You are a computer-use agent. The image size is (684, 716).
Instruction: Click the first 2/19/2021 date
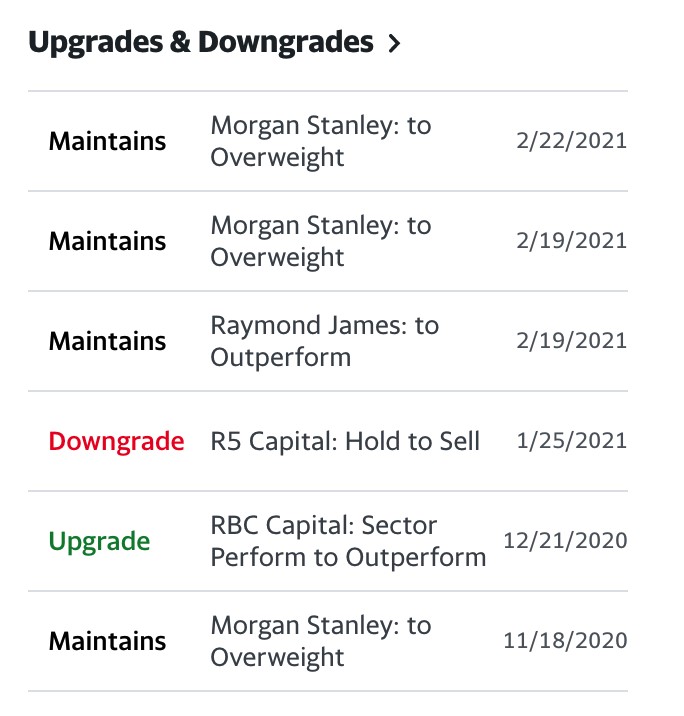coord(572,241)
